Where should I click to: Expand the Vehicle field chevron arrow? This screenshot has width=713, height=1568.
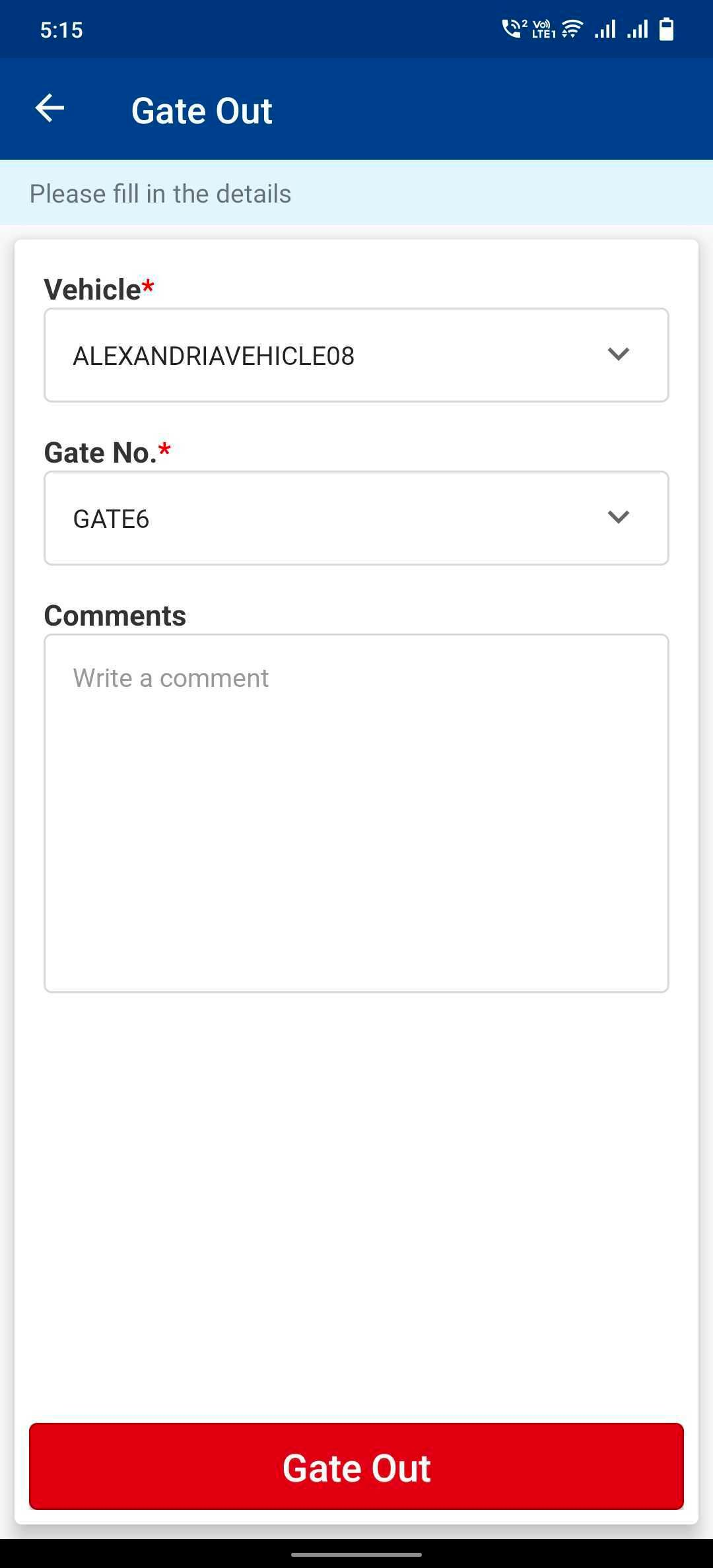click(618, 354)
